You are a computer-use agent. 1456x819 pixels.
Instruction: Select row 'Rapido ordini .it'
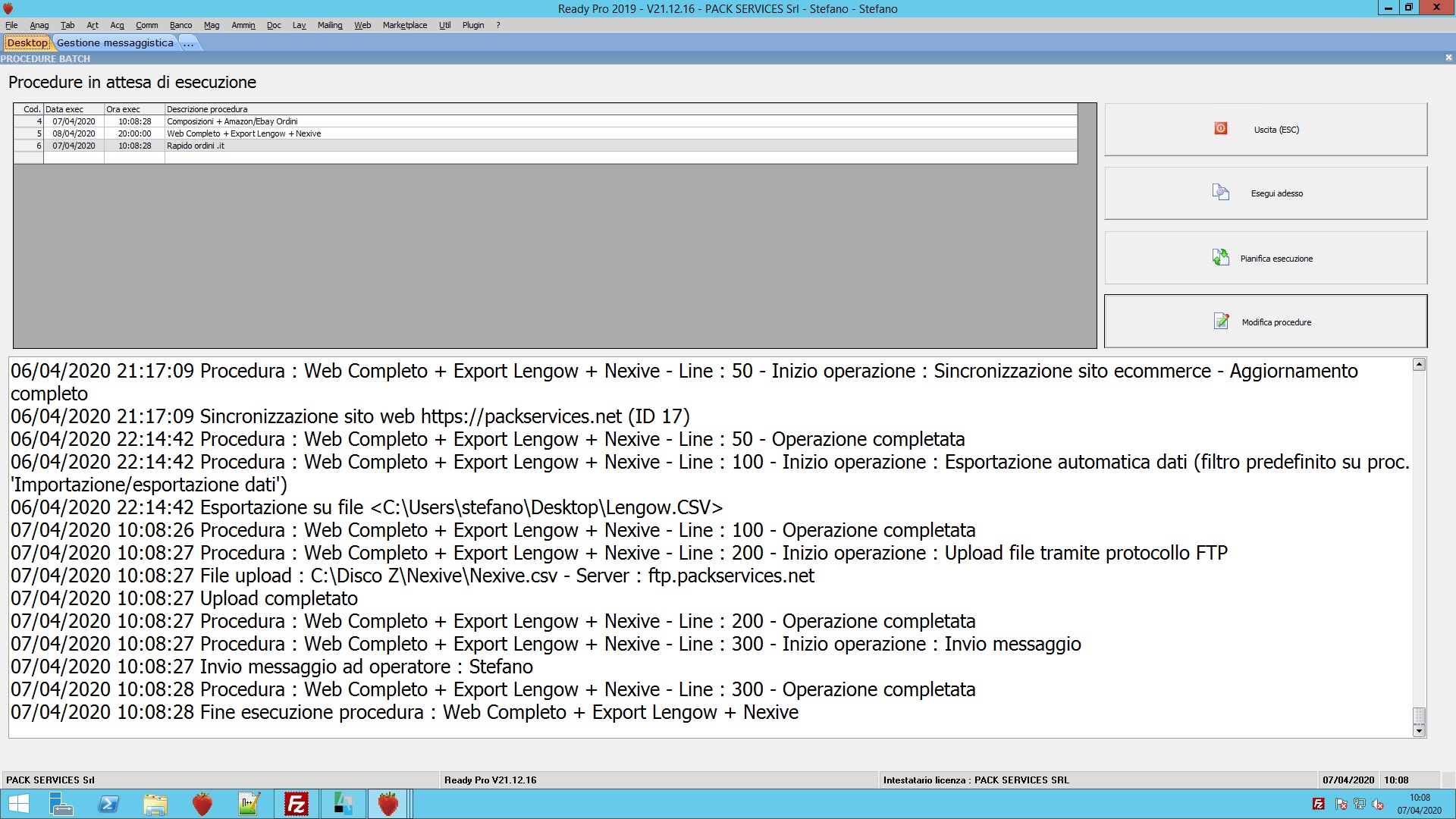pyautogui.click(x=545, y=146)
